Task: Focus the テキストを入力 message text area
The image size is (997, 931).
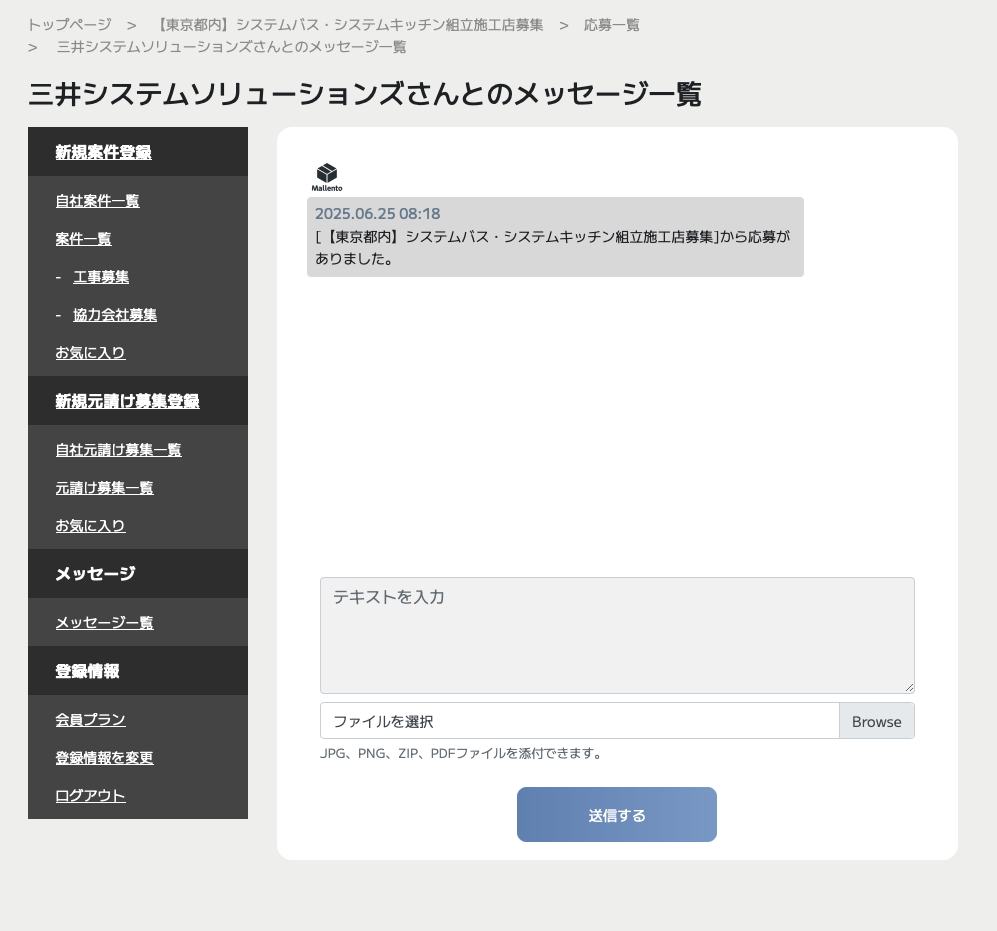Action: (x=616, y=635)
